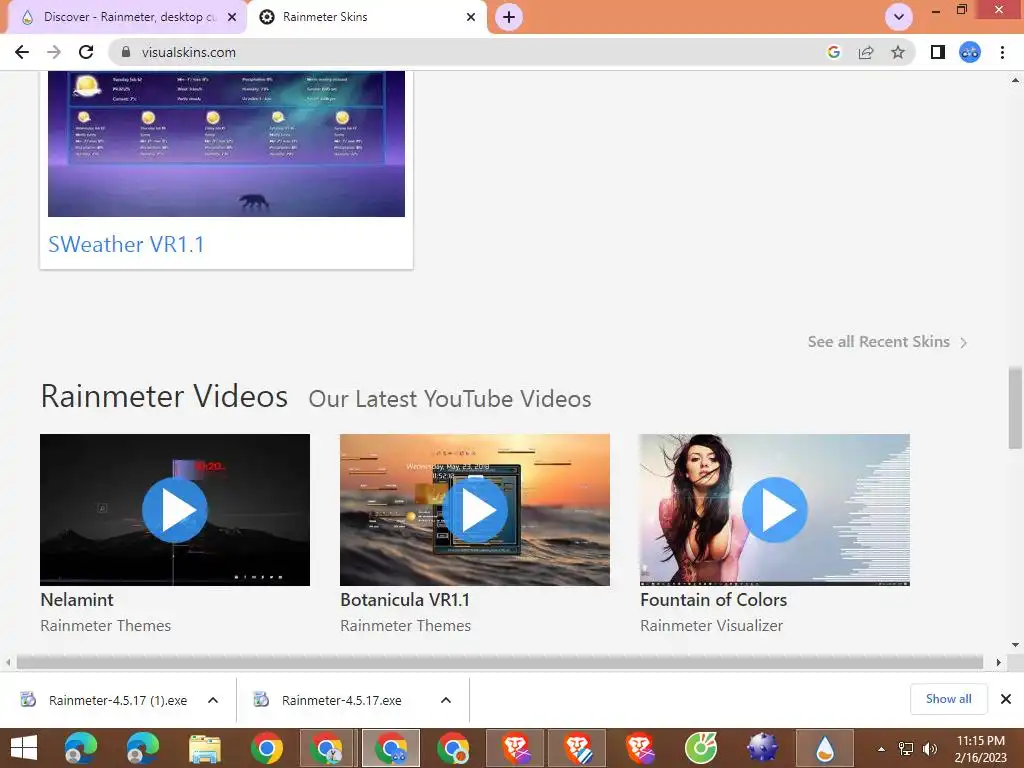This screenshot has width=1024, height=768.
Task: Close the Rainmeter Skins tab
Action: click(x=471, y=17)
